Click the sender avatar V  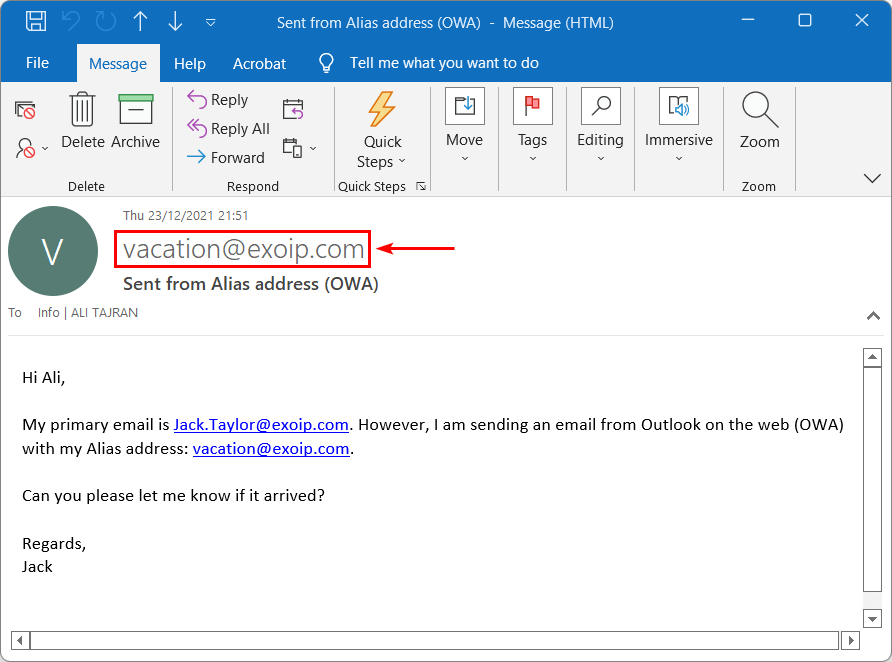tap(53, 251)
